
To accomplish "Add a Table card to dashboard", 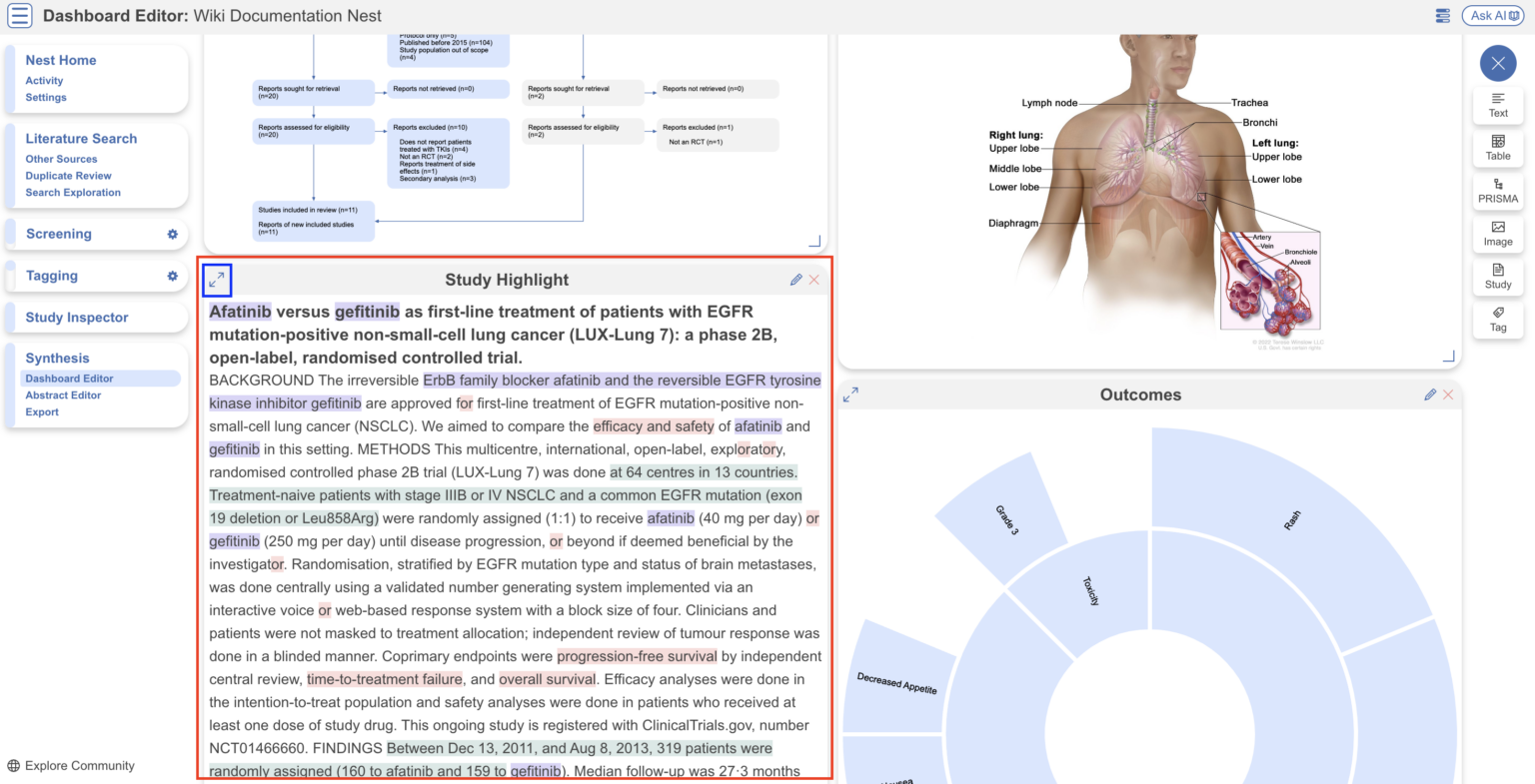I will coord(1497,148).
